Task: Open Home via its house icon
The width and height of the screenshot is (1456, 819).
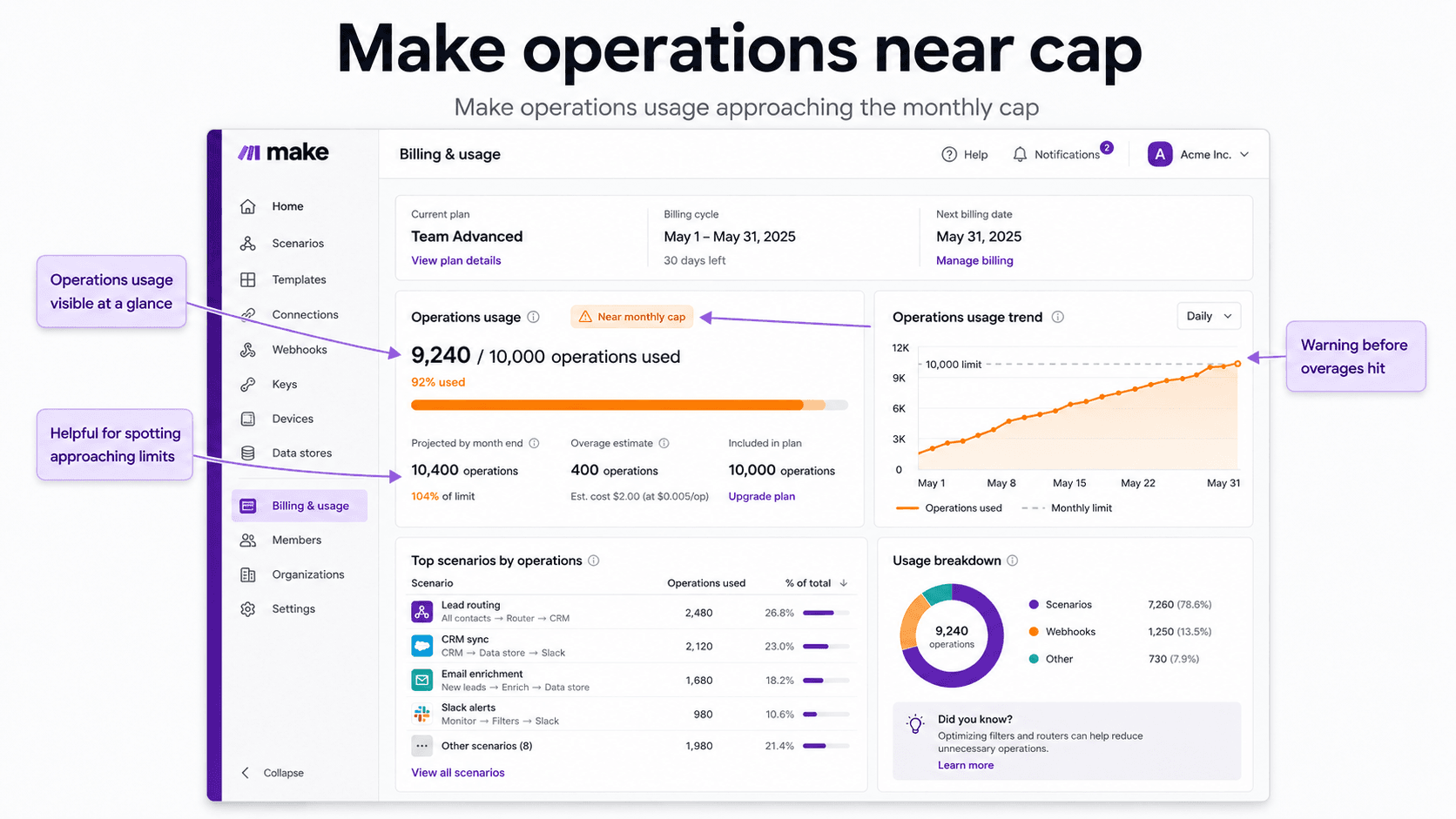Action: [x=248, y=206]
